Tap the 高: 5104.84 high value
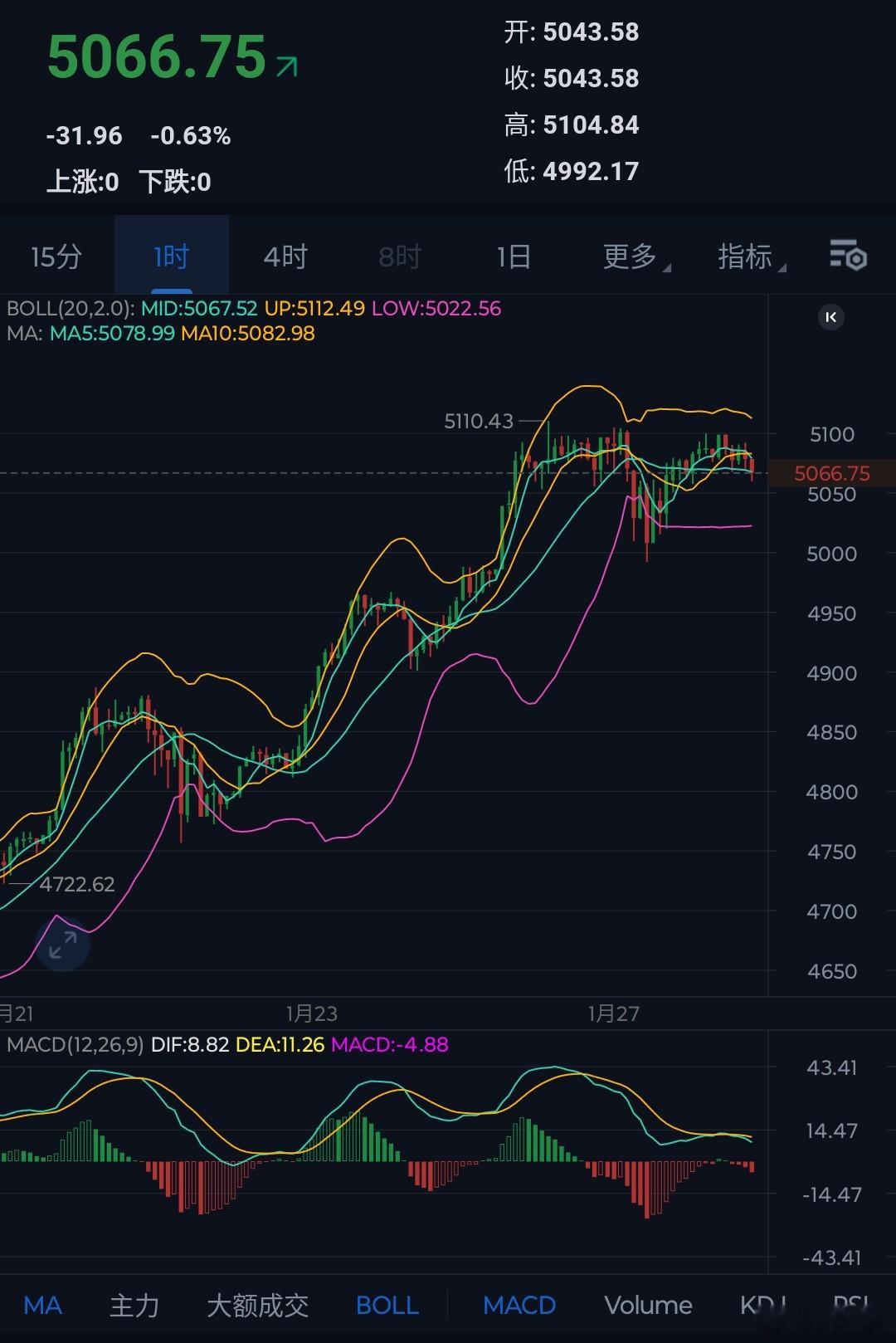 coord(572,125)
